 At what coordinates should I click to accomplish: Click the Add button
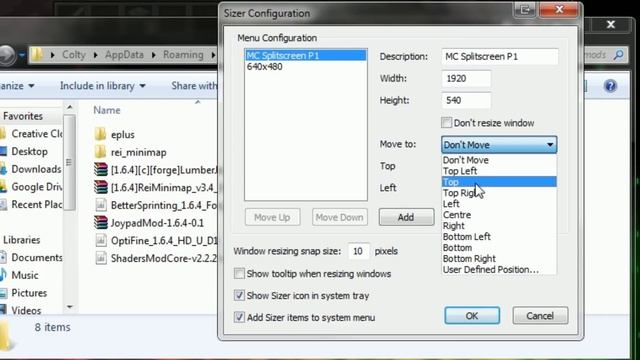pos(406,217)
